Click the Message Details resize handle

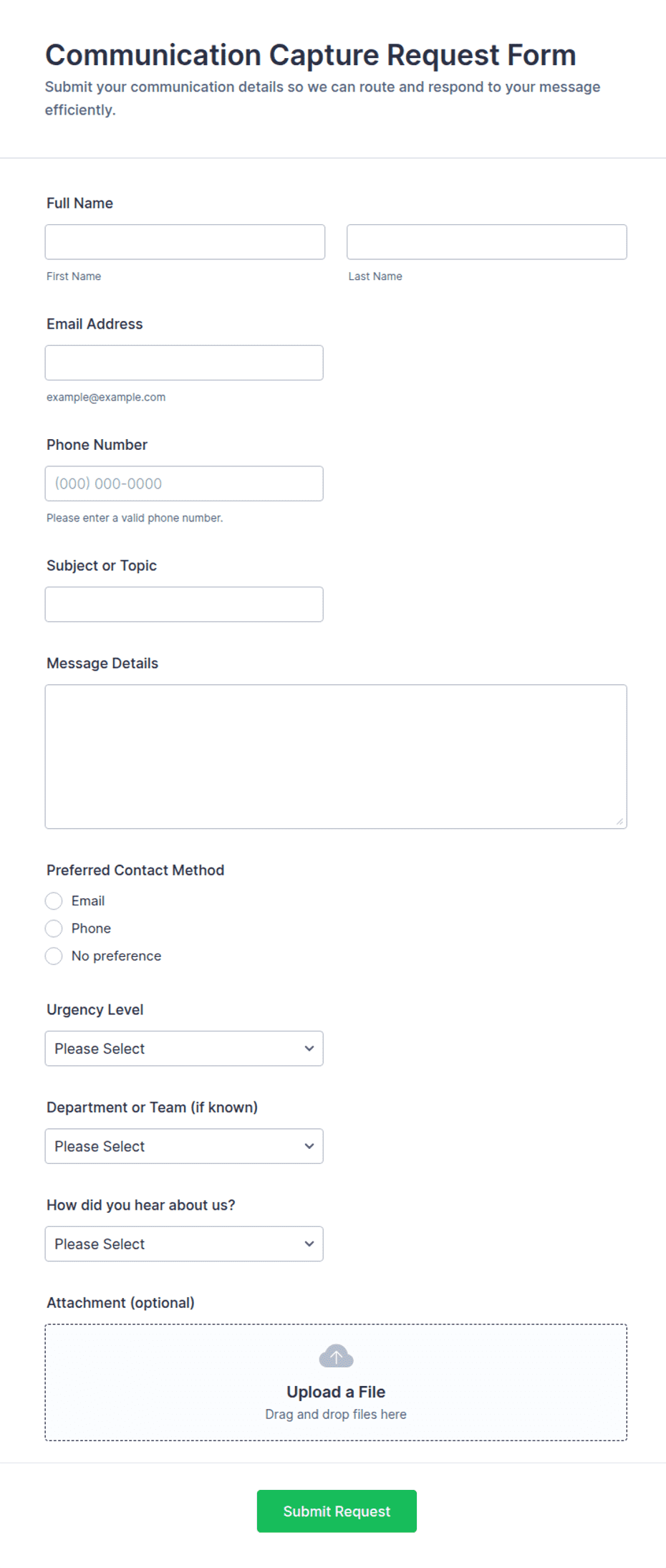click(x=619, y=821)
